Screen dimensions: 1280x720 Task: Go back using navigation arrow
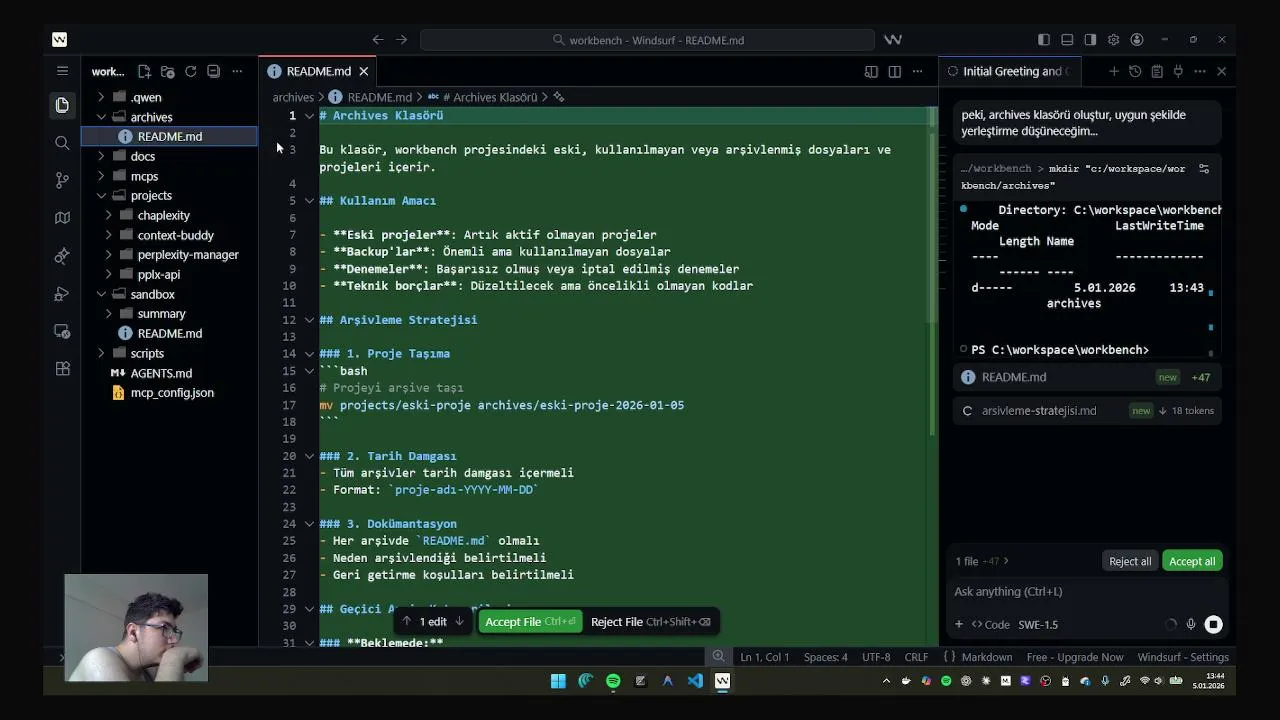pyautogui.click(x=378, y=40)
